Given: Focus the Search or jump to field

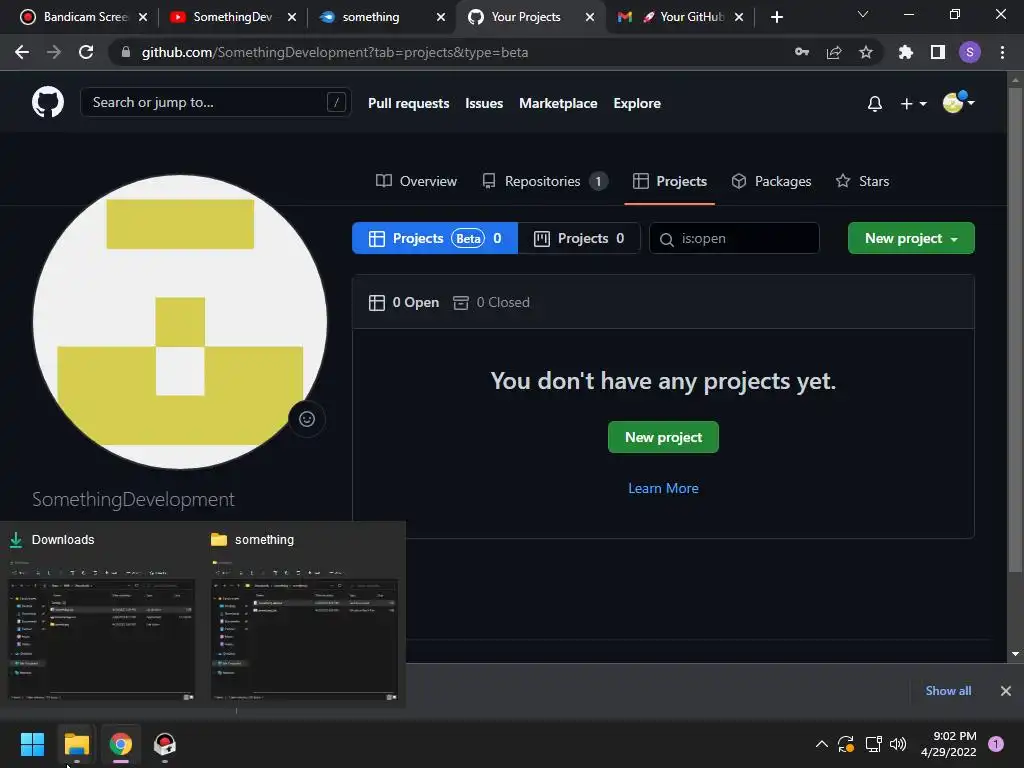Looking at the screenshot, I should pyautogui.click(x=216, y=103).
